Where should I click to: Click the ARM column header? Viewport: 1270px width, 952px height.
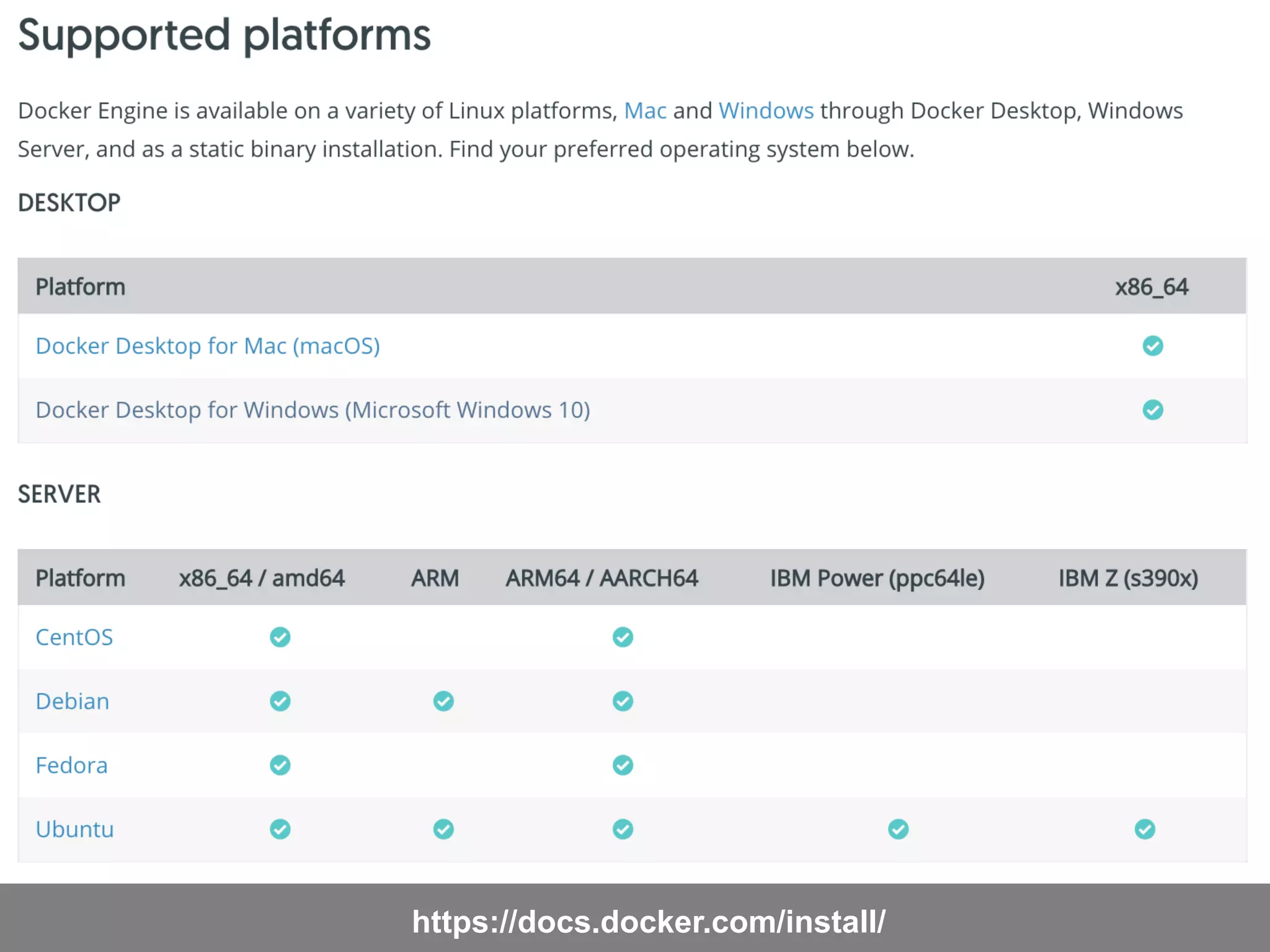pyautogui.click(x=435, y=578)
